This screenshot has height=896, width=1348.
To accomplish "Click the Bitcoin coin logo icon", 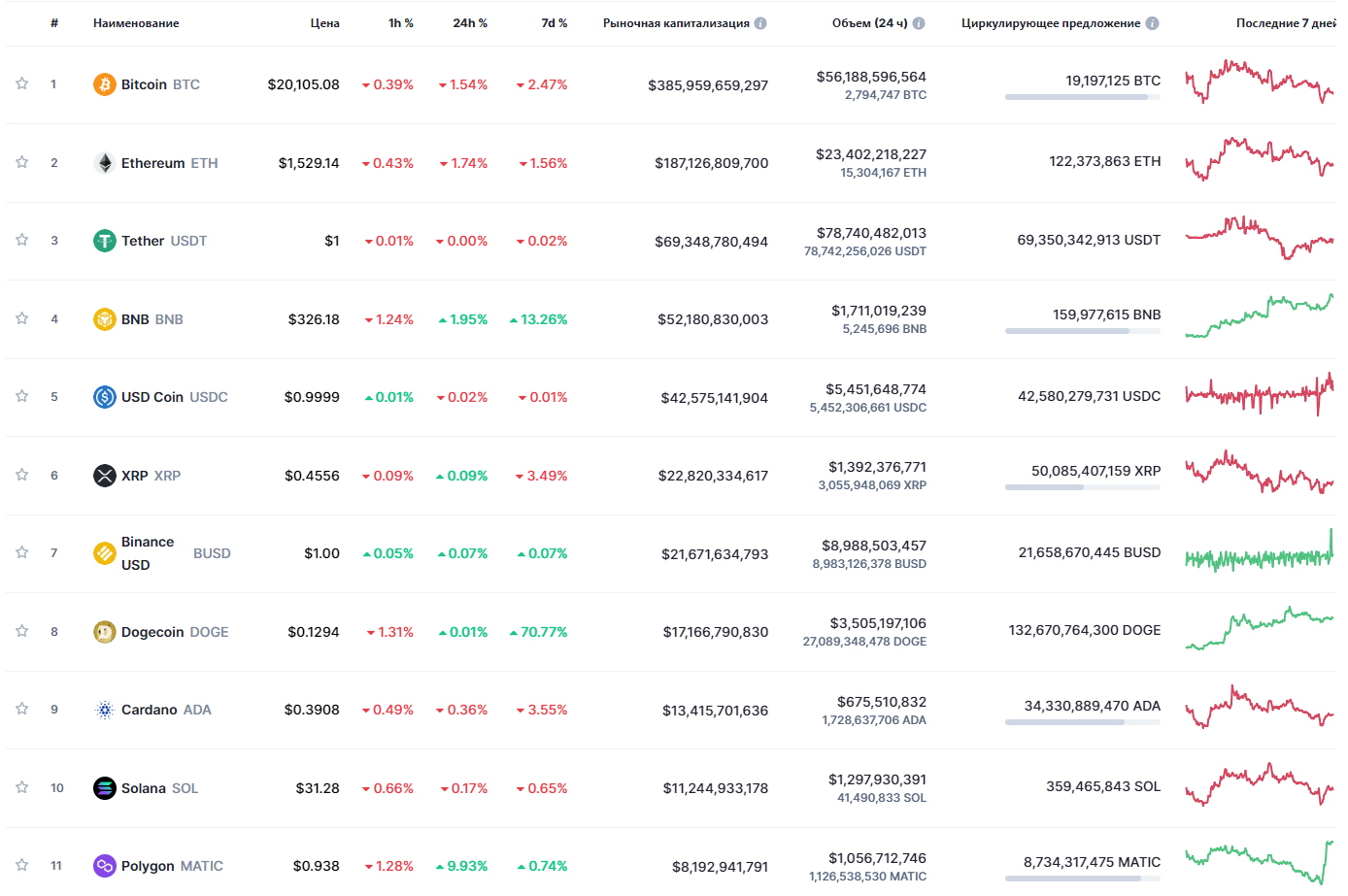I will [x=104, y=84].
